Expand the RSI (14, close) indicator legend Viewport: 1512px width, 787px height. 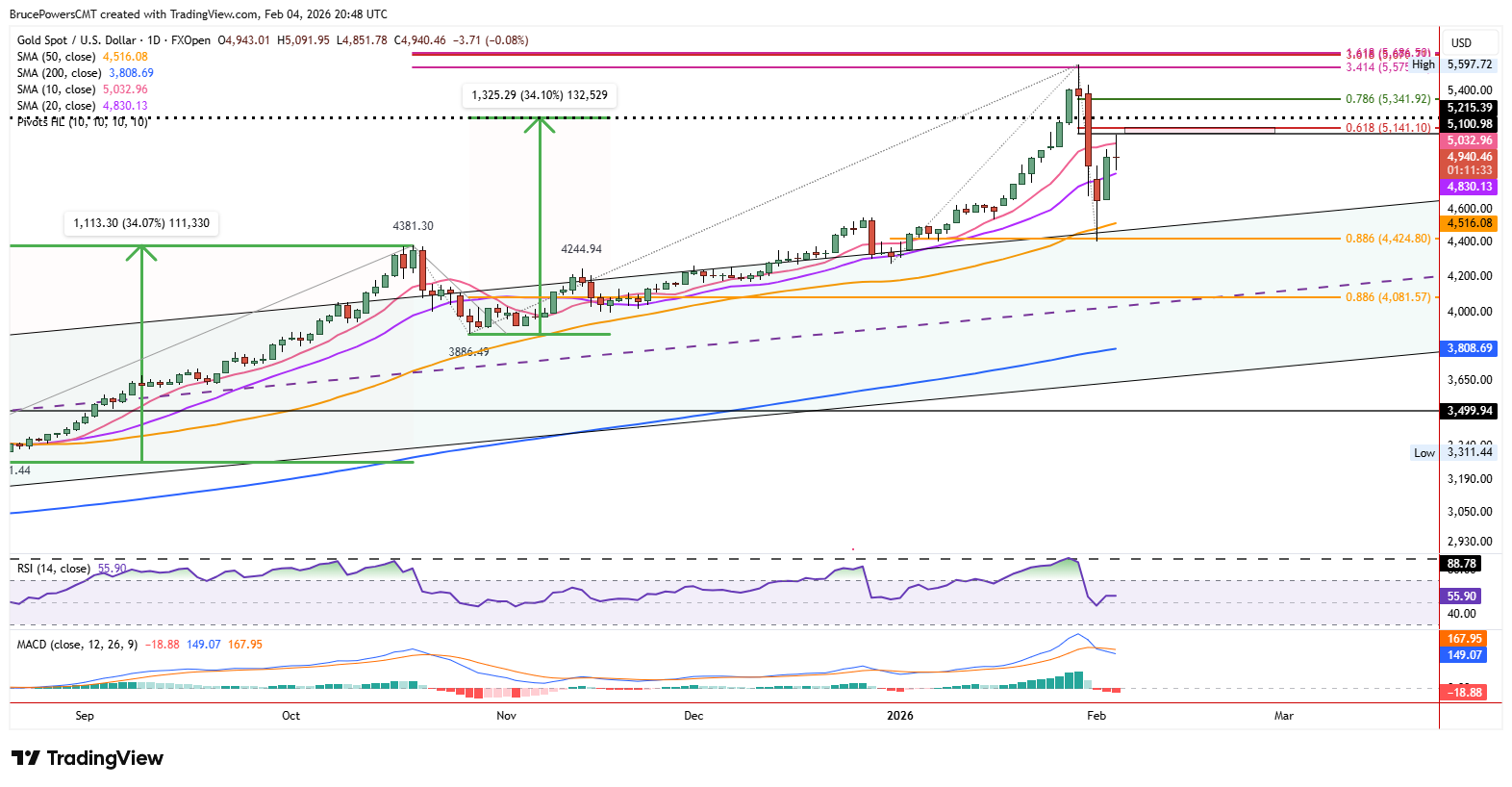point(54,569)
